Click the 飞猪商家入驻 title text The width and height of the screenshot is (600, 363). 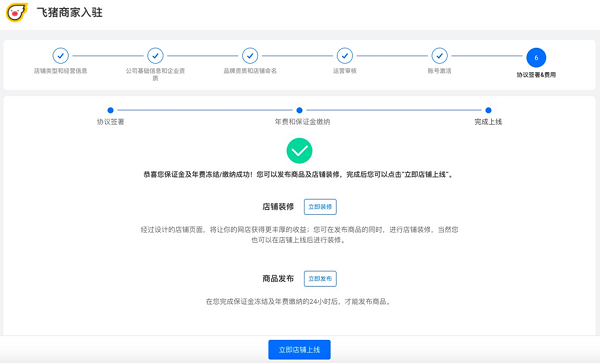(x=70, y=12)
